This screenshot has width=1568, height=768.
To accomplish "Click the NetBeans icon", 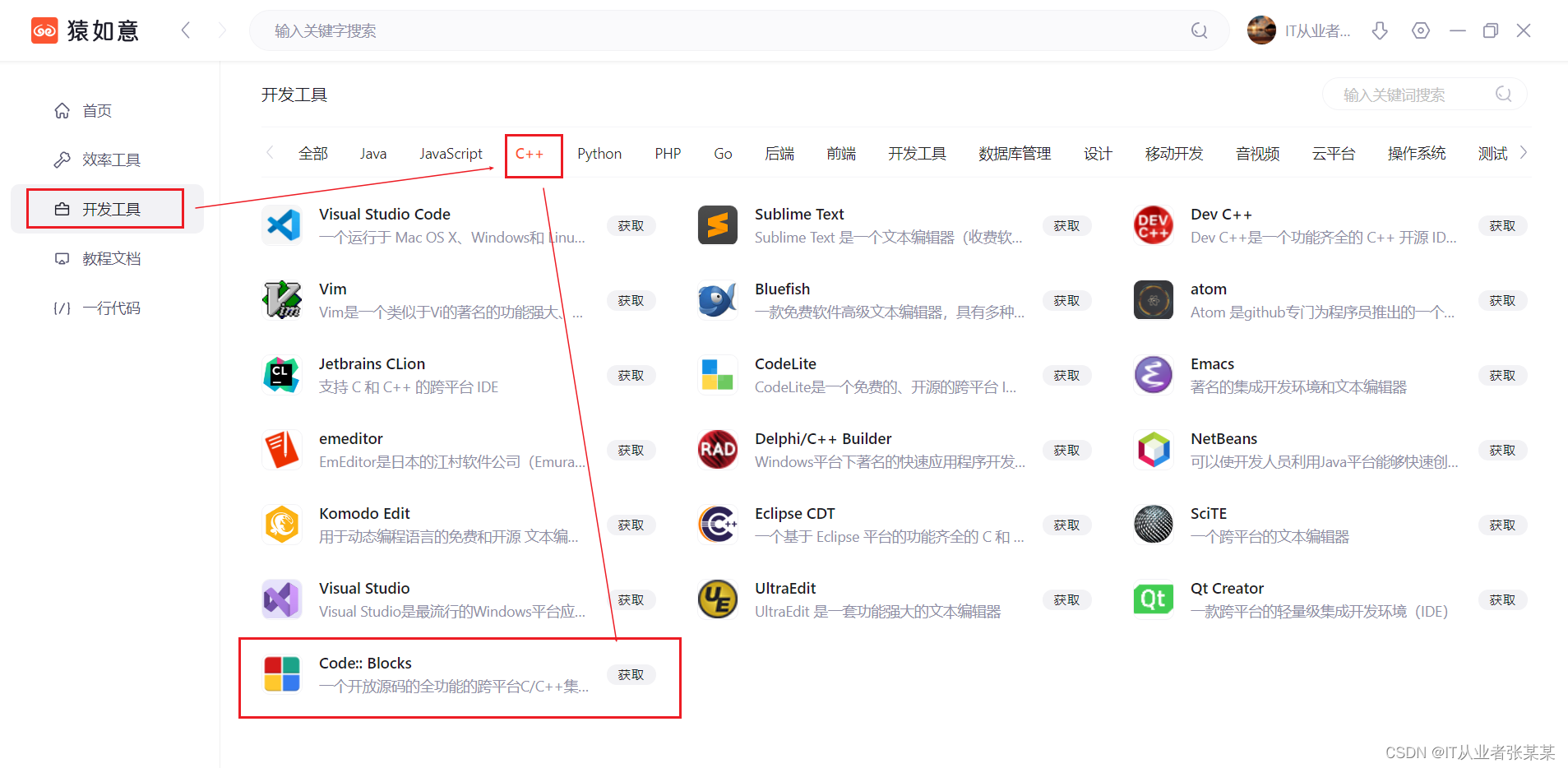I will (1154, 450).
